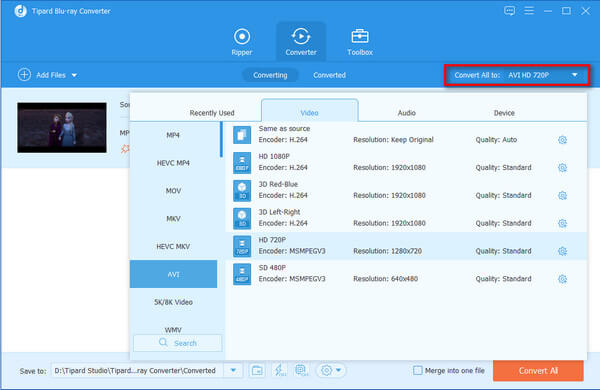Open the bottom preferences gear icon
This screenshot has width=600, height=390.
point(326,370)
